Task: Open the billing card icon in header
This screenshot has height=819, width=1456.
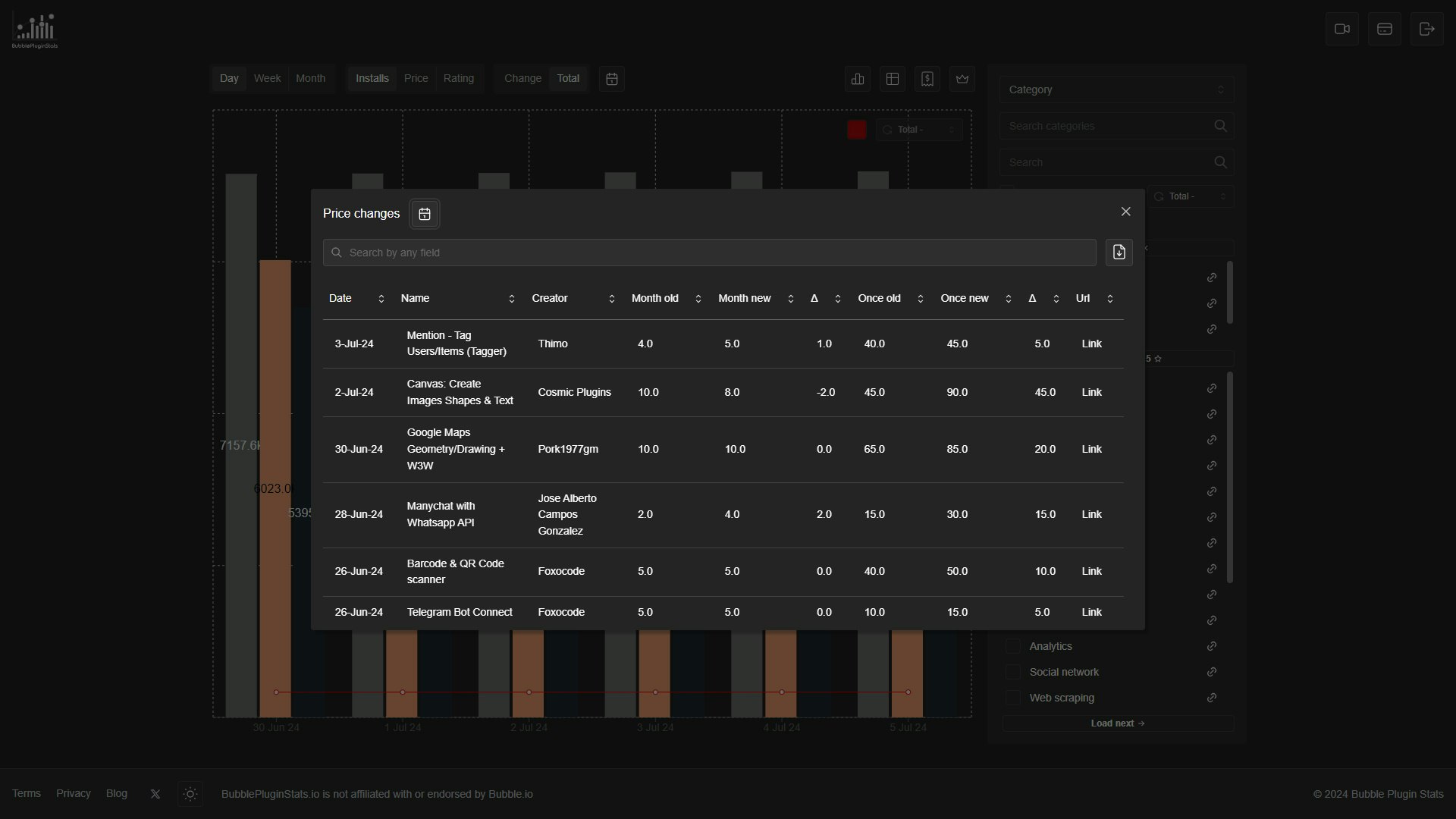Action: click(x=1385, y=29)
